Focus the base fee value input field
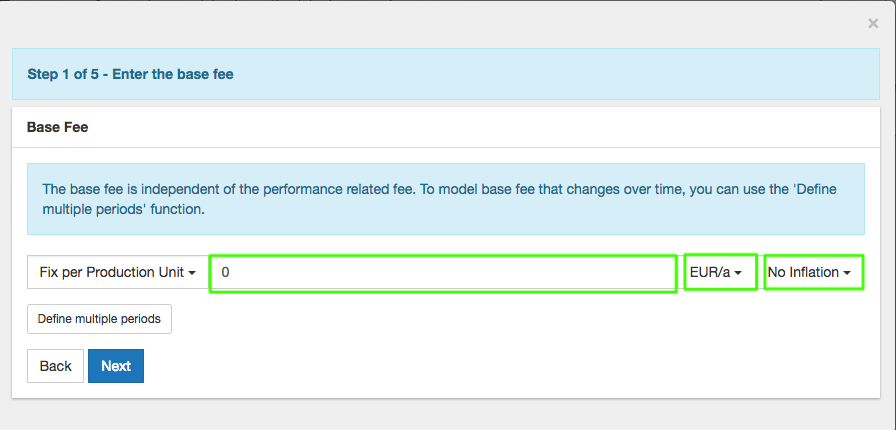The image size is (896, 430). [443, 272]
